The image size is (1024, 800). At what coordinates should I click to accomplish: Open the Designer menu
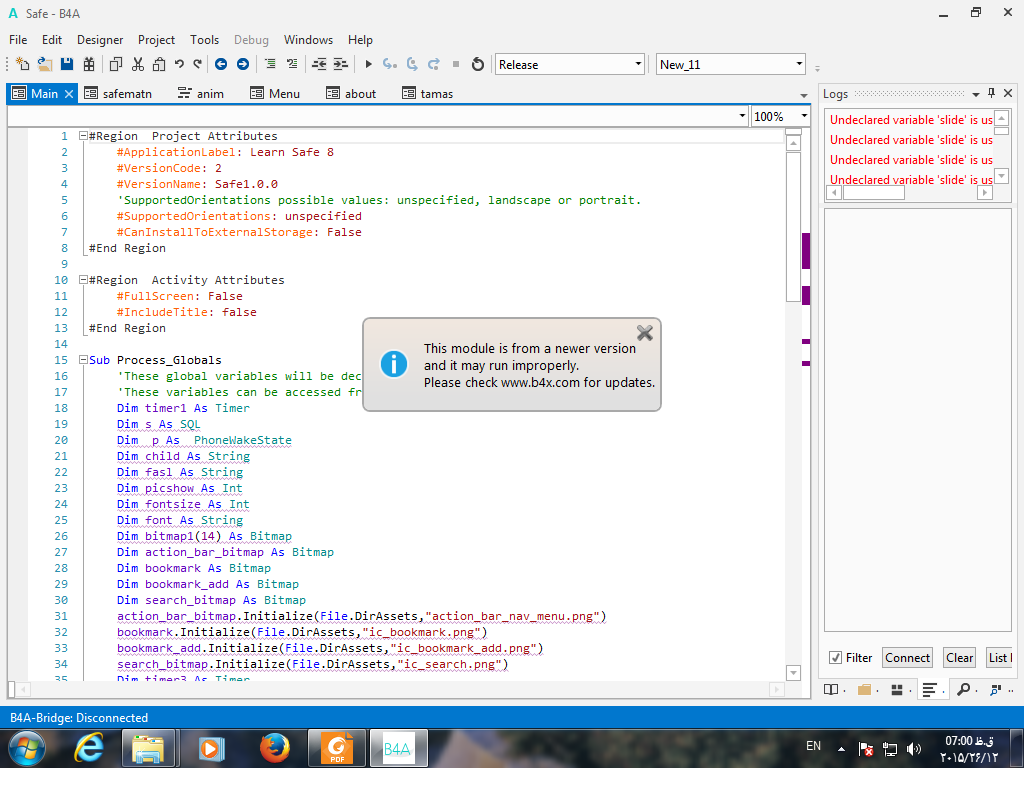[100, 40]
